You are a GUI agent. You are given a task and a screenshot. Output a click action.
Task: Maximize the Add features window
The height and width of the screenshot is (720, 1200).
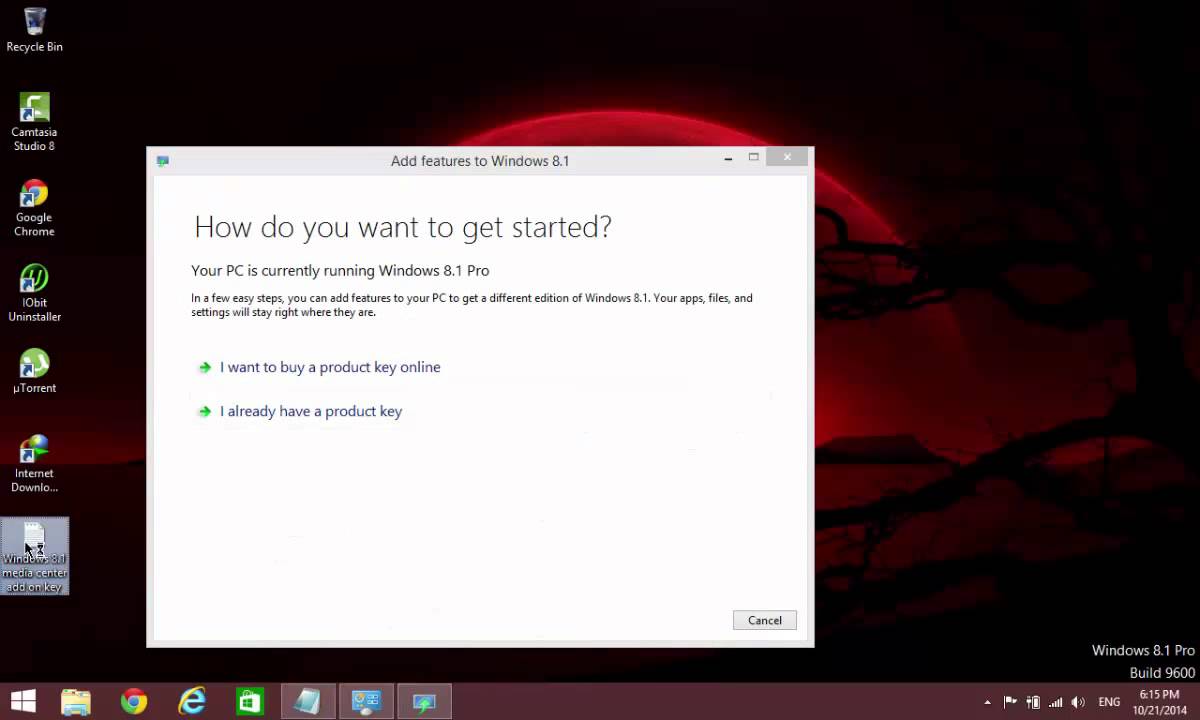[754, 158]
